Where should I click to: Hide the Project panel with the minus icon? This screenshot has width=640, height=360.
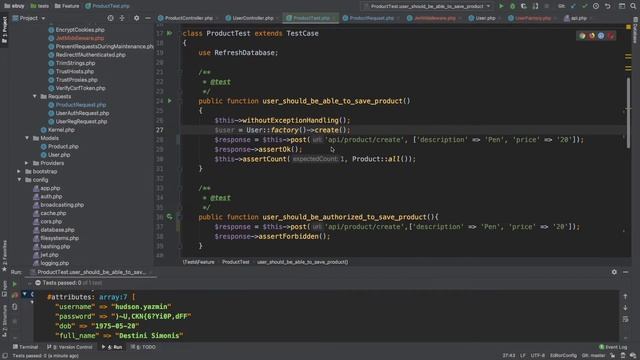coord(148,18)
